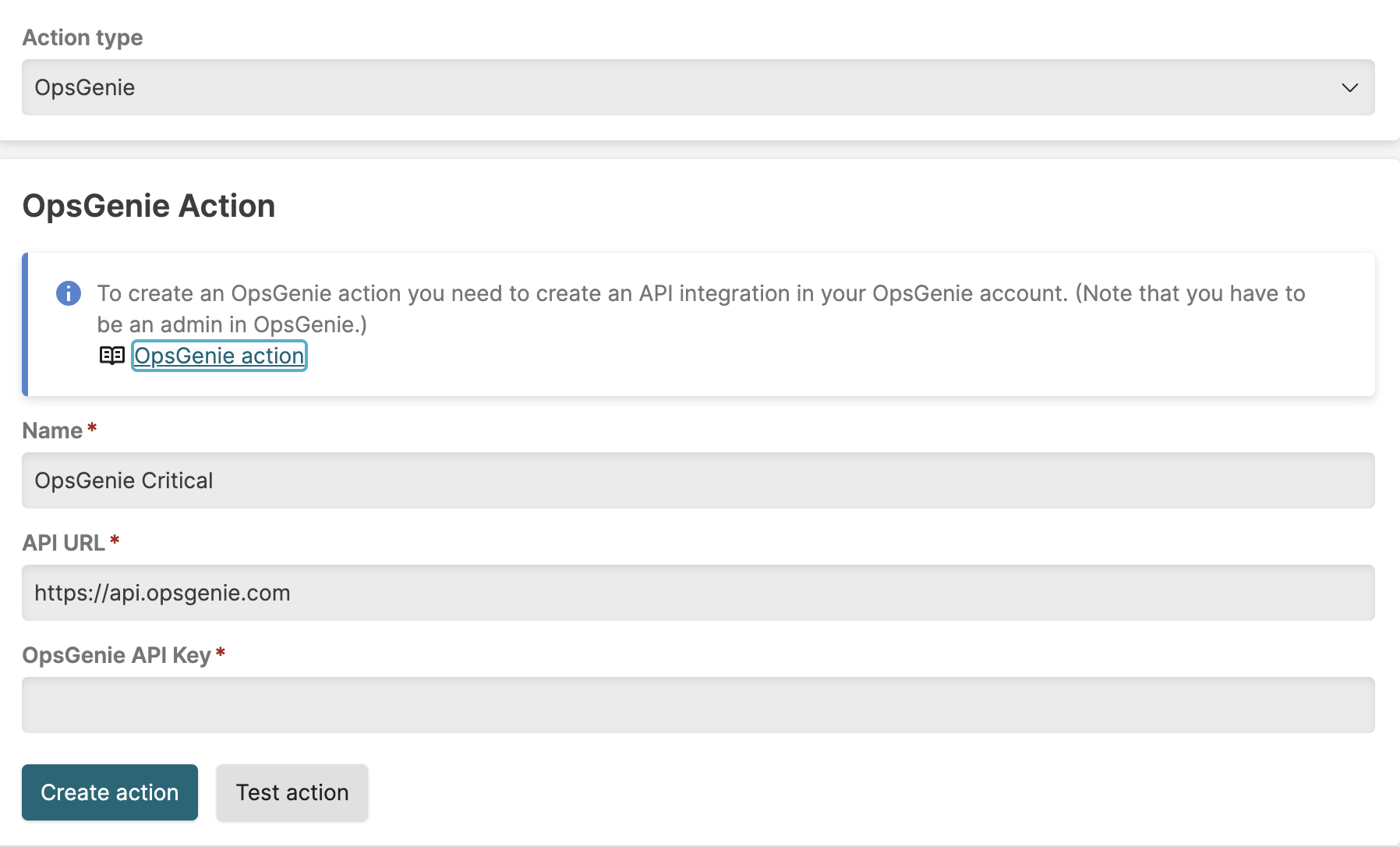Click Test action
Screen dimensions: 1400x847
tap(292, 792)
